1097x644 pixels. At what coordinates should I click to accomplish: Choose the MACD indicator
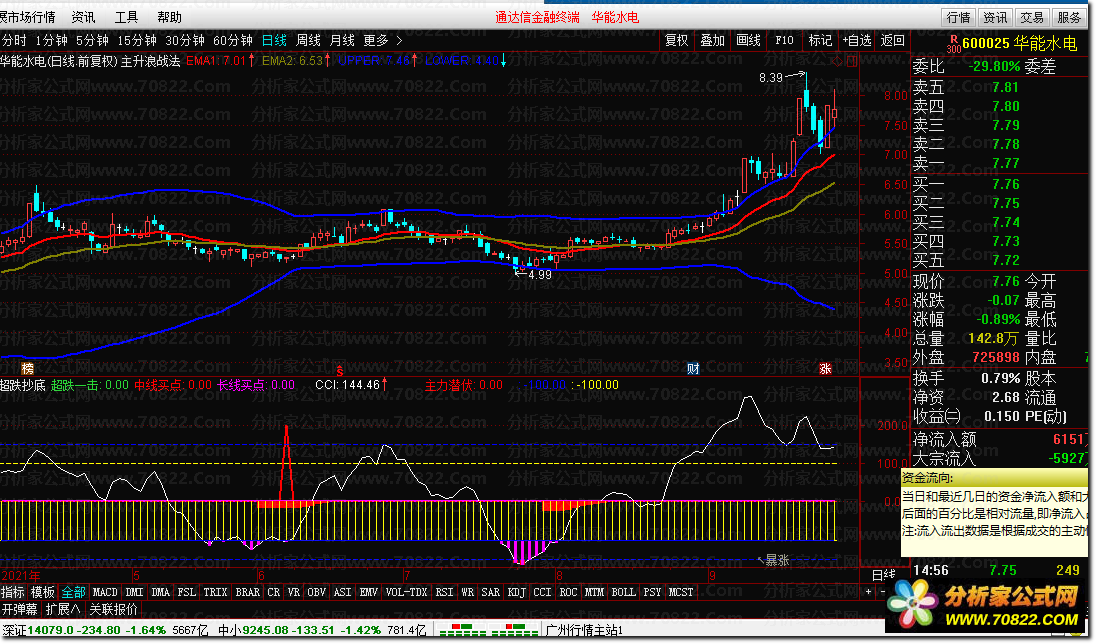[105, 592]
